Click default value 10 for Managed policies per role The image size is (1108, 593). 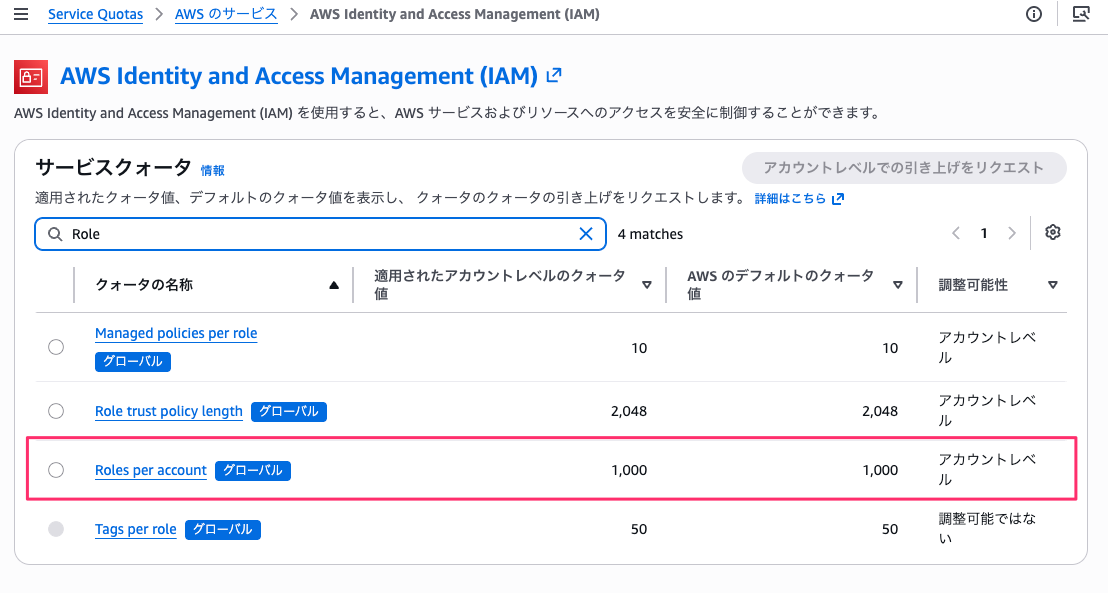[890, 348]
